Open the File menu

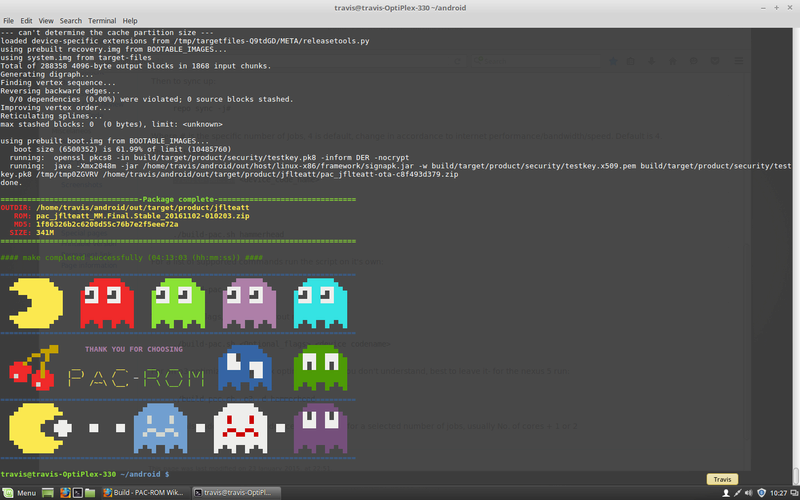(8, 21)
